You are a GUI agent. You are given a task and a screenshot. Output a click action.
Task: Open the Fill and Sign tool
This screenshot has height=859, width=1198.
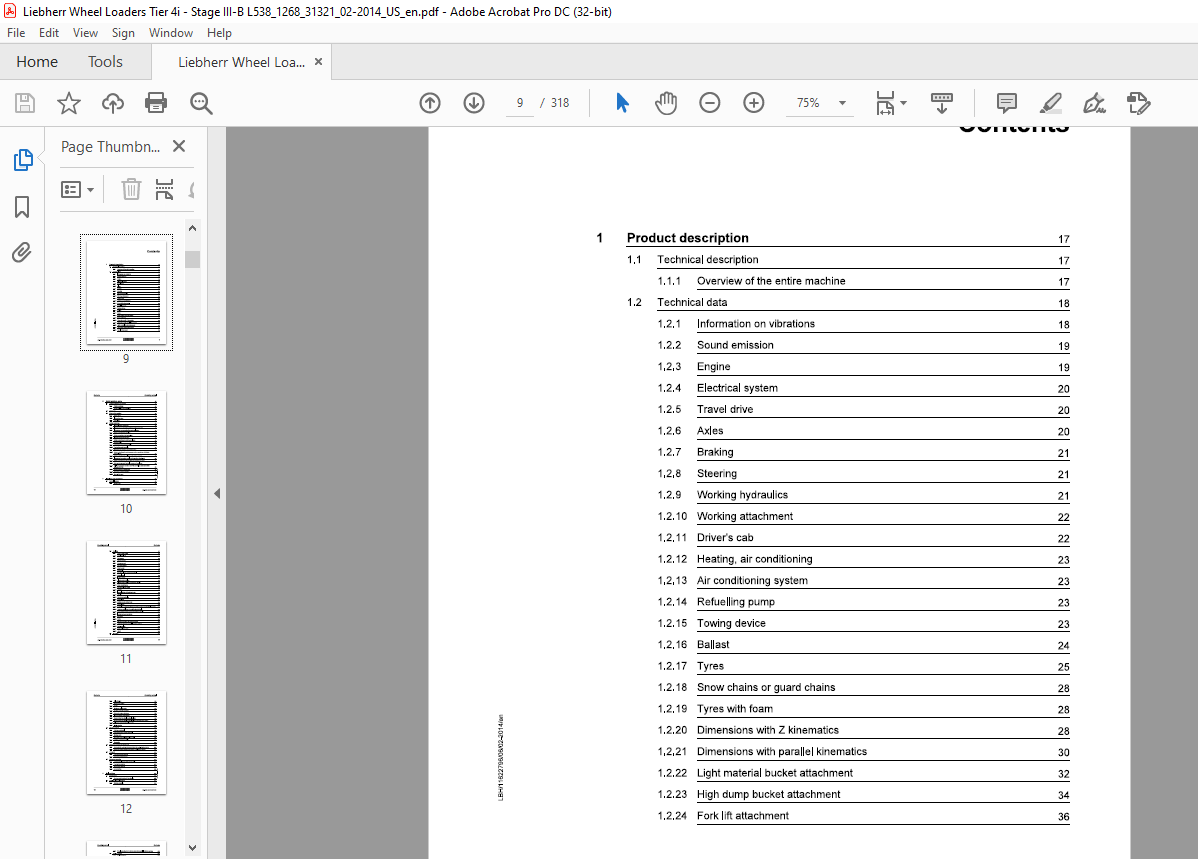[1094, 102]
